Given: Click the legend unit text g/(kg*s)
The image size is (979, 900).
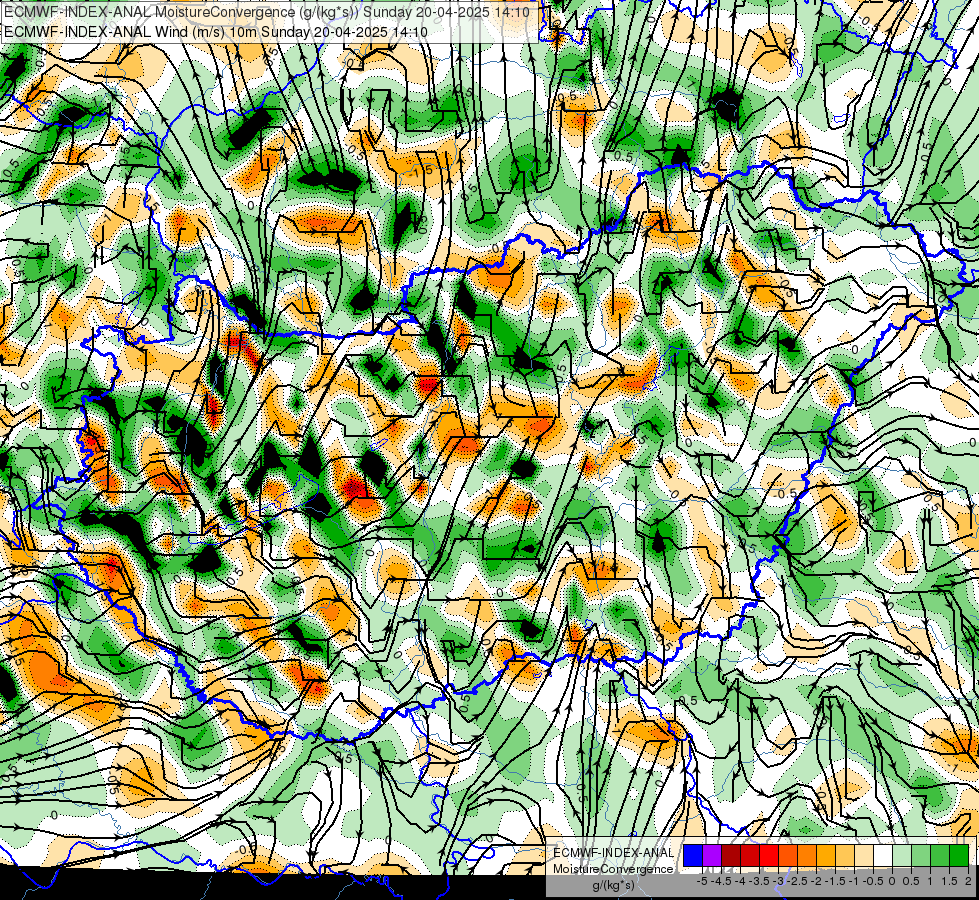Looking at the screenshot, I should click(x=613, y=885).
